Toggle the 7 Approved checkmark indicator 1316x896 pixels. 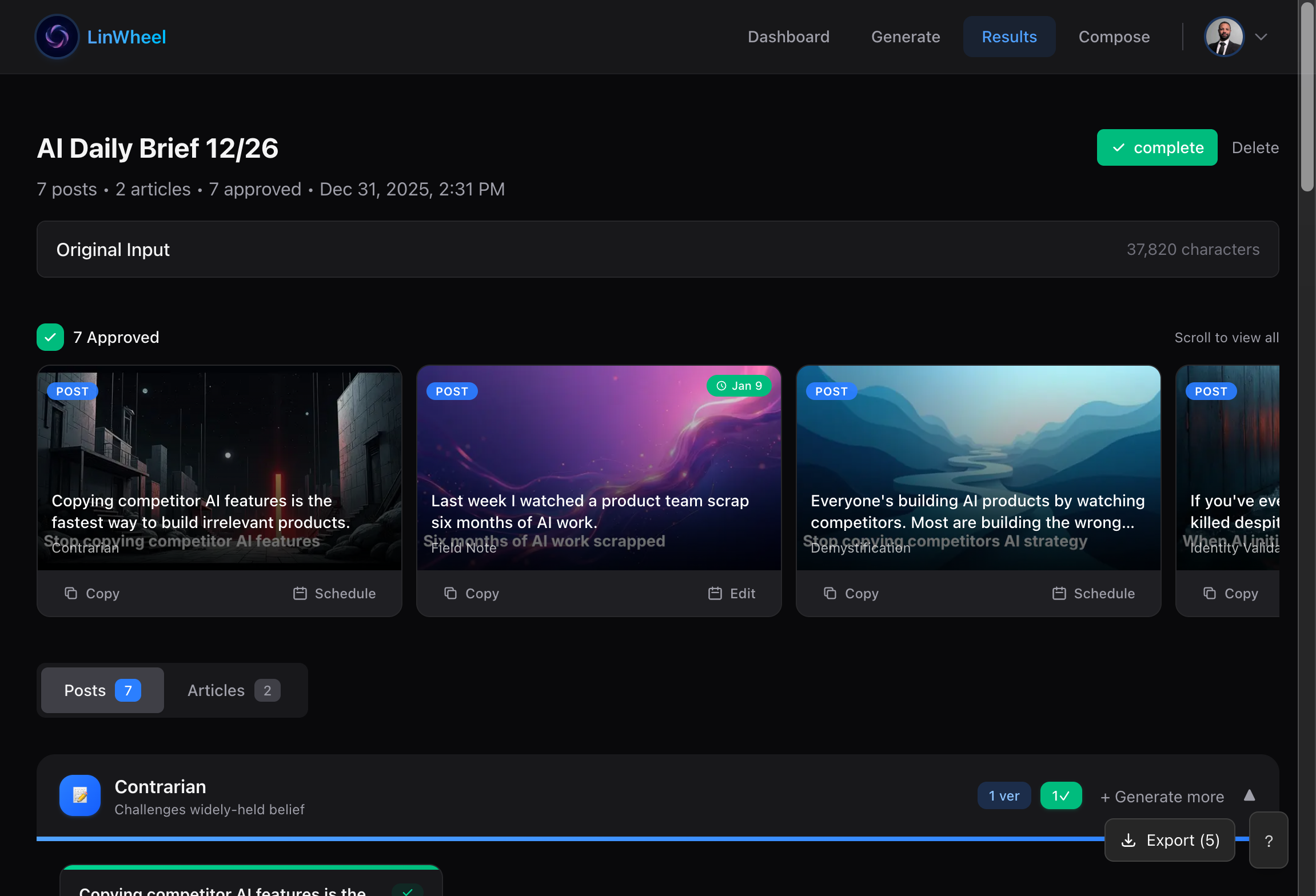[50, 337]
